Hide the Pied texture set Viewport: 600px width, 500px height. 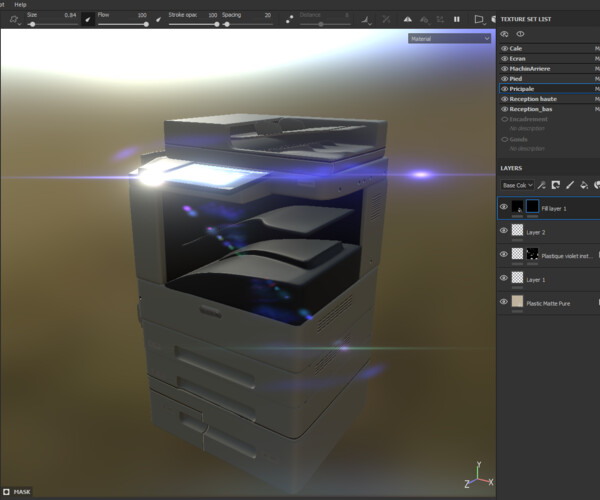505,79
